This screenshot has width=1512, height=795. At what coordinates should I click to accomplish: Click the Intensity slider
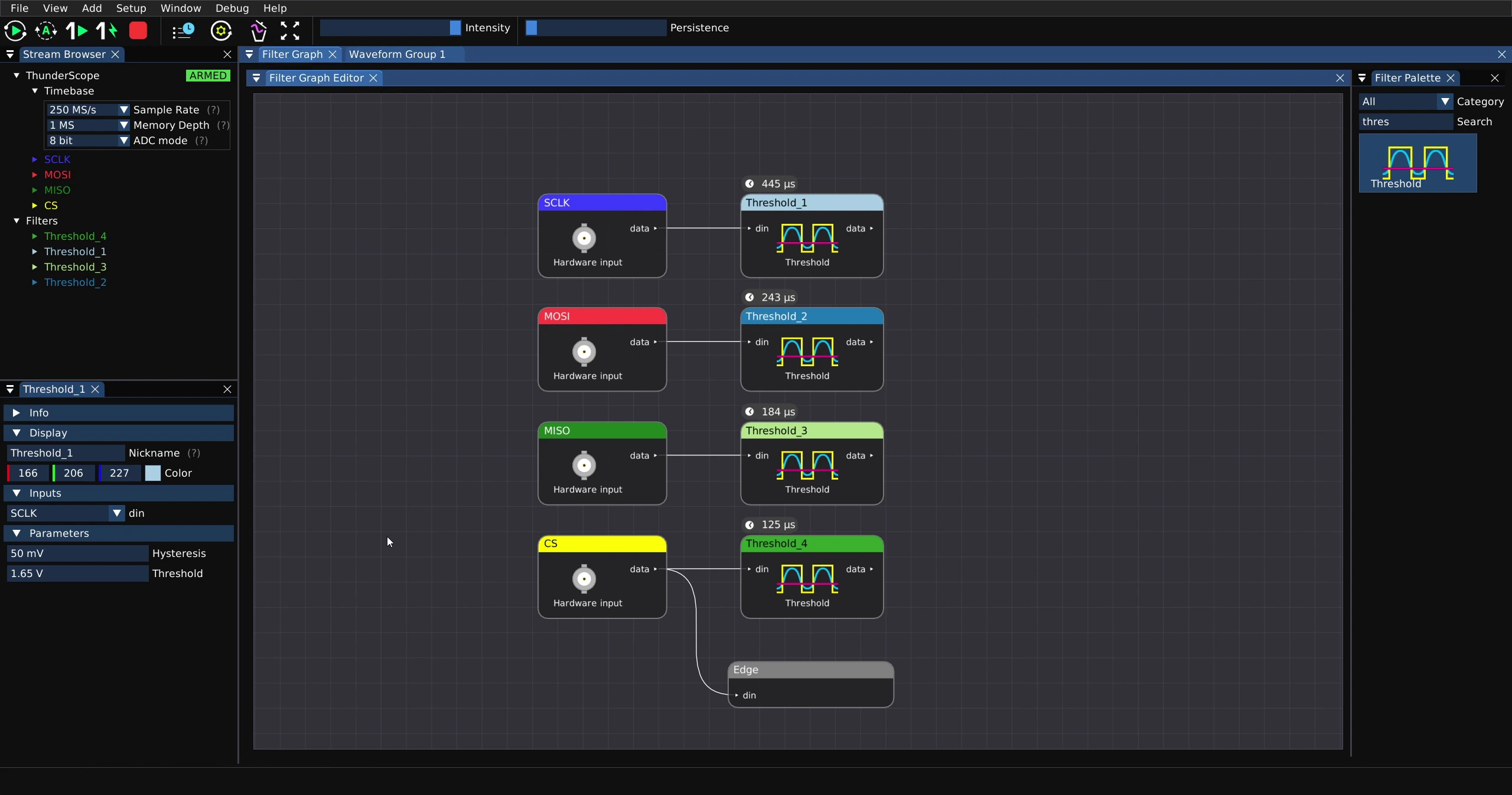coord(390,28)
